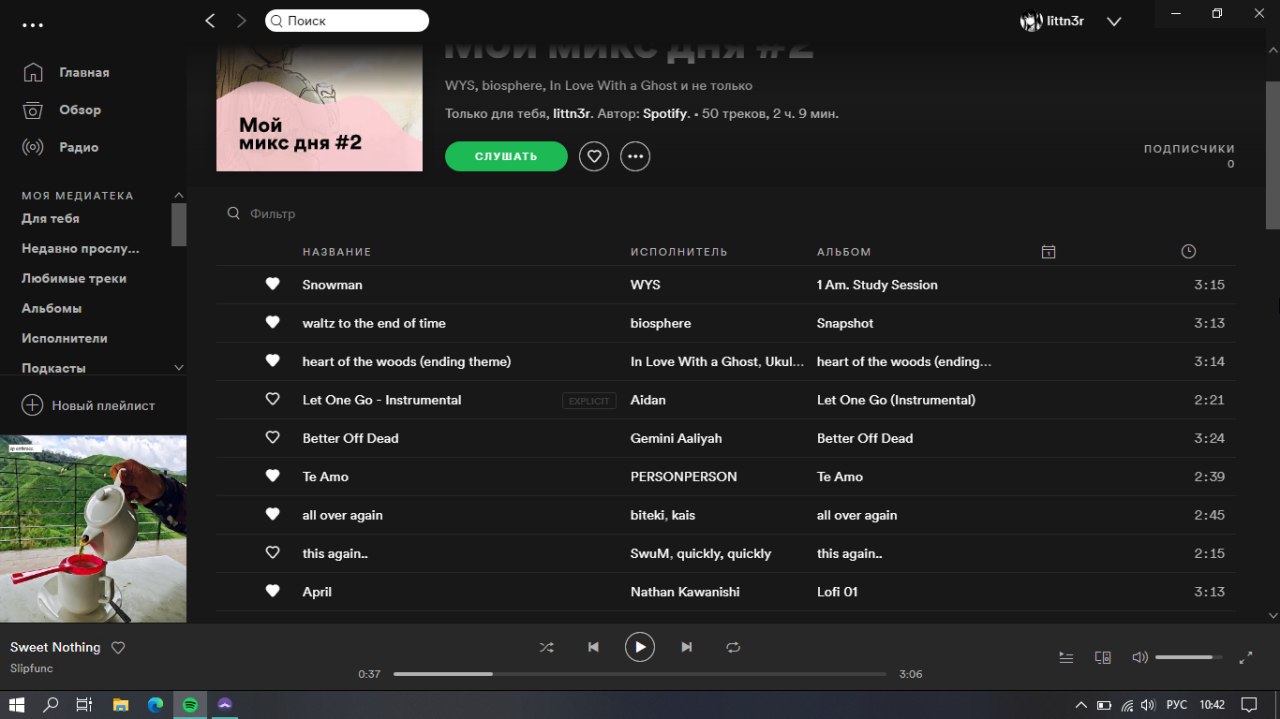Screen dimensions: 1280x719
Task: Open the littn3r profile avatar
Action: tap(1031, 21)
